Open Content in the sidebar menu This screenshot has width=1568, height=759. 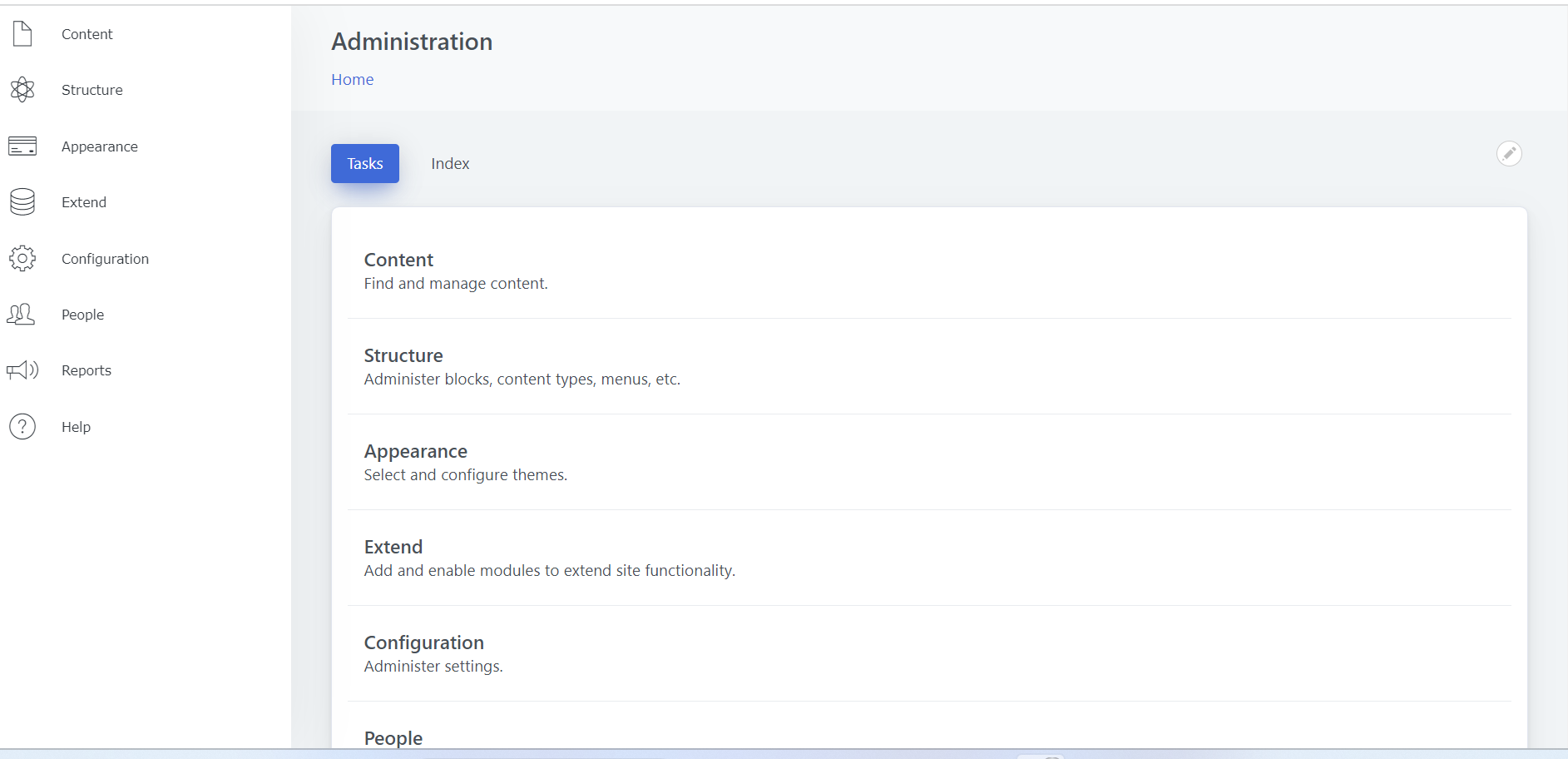tap(87, 34)
